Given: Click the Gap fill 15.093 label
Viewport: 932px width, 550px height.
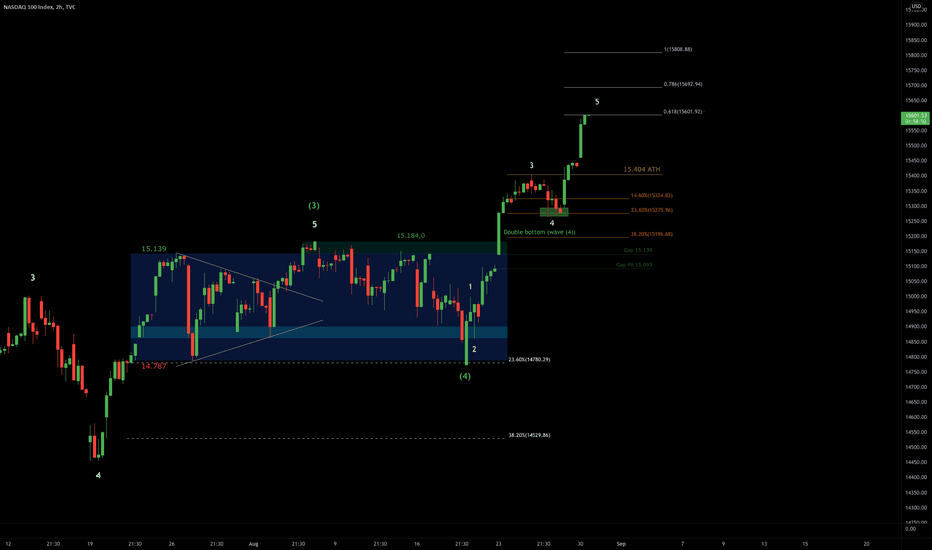Looking at the screenshot, I should tap(634, 265).
